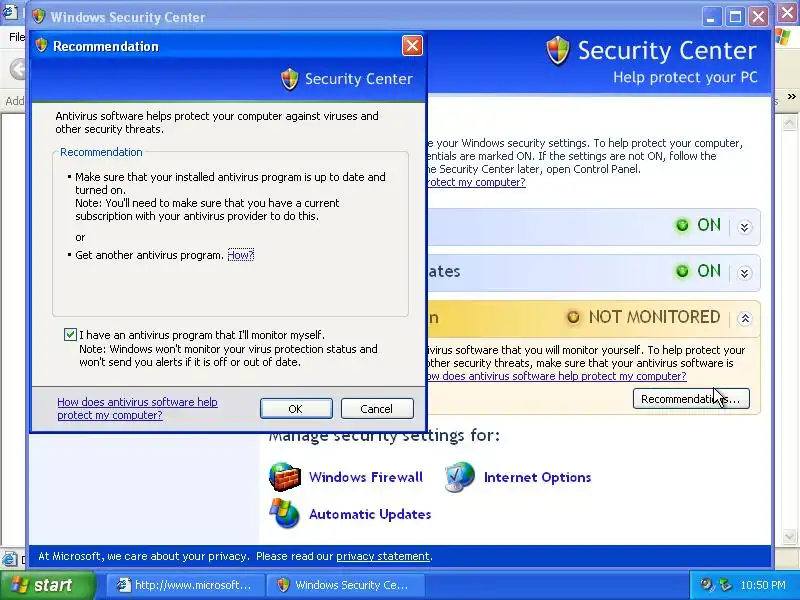Click the green ON indicator on the first section
Image resolution: width=800 pixels, height=600 pixels.
[x=682, y=225]
